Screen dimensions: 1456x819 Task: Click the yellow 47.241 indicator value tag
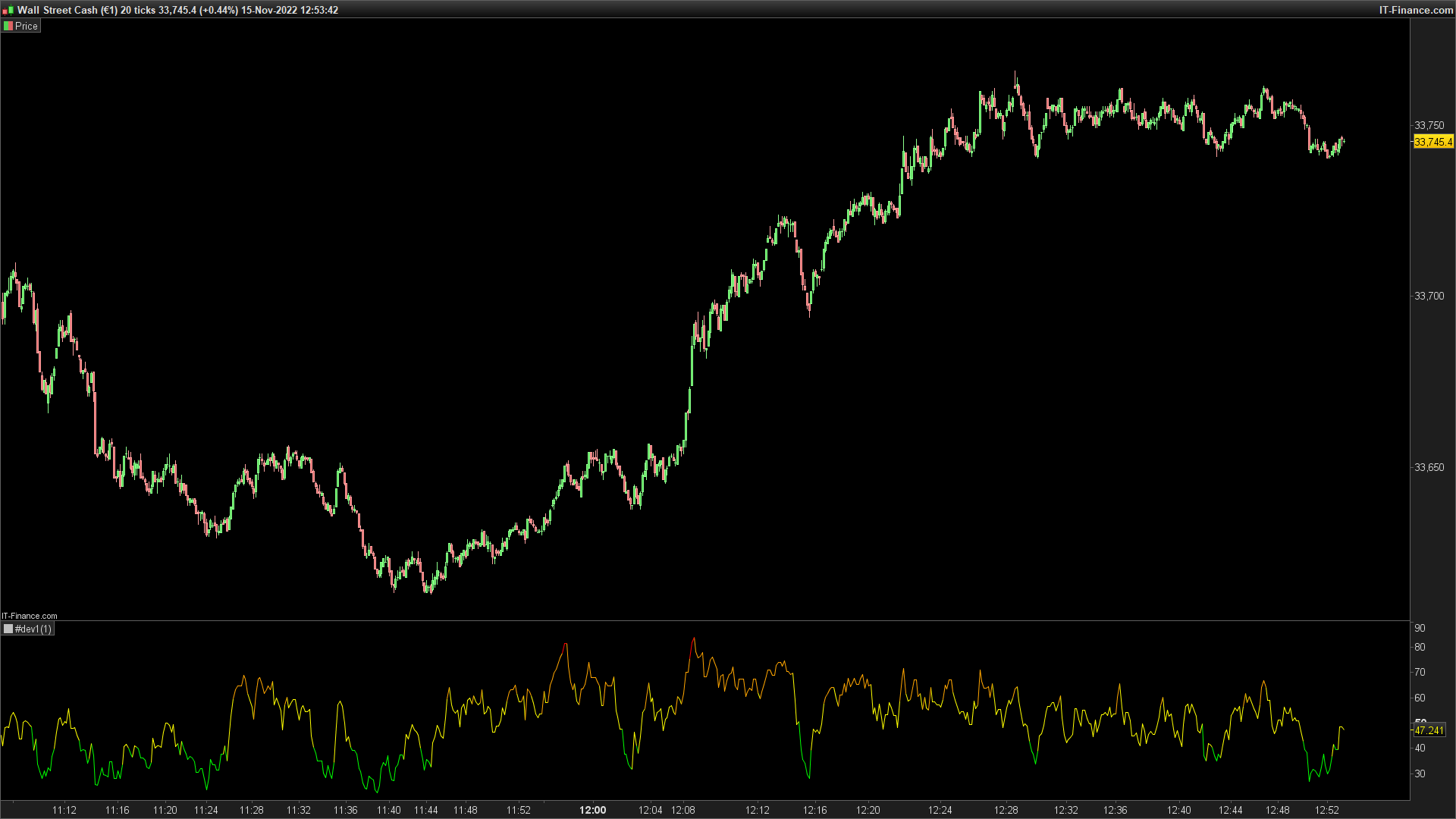click(x=1429, y=730)
